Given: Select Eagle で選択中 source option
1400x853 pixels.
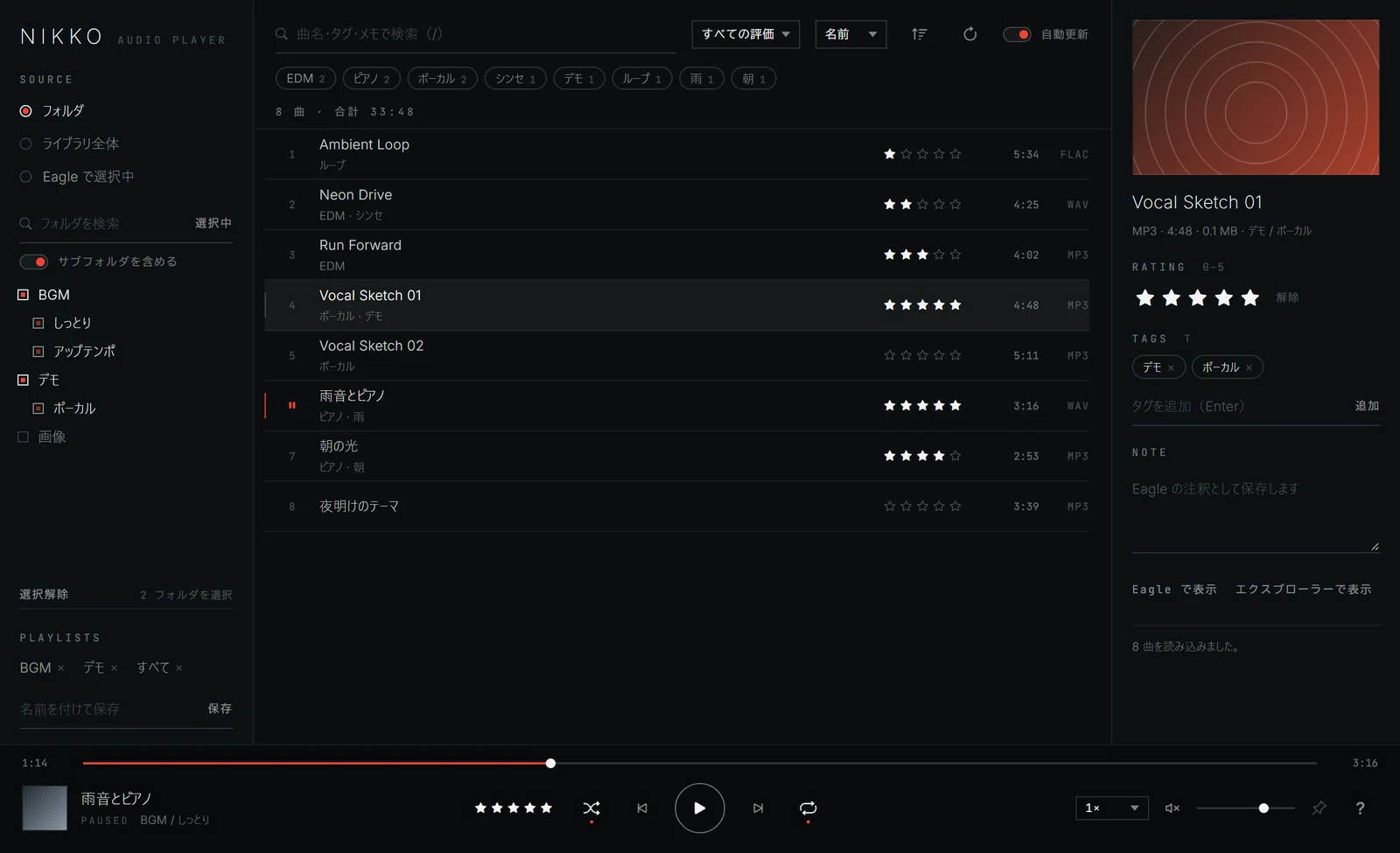Looking at the screenshot, I should 25,177.
